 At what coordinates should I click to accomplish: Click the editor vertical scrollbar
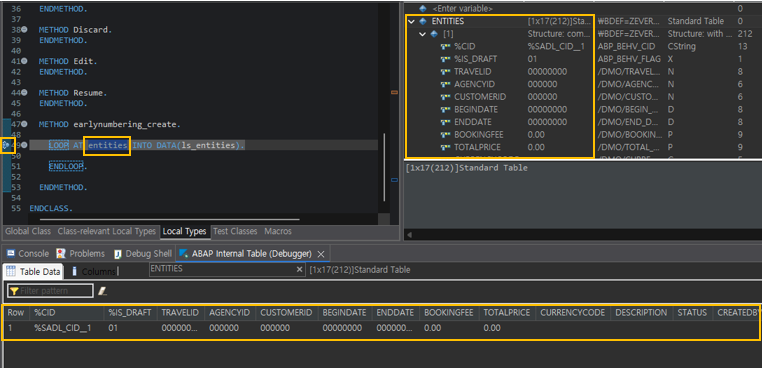point(384,167)
